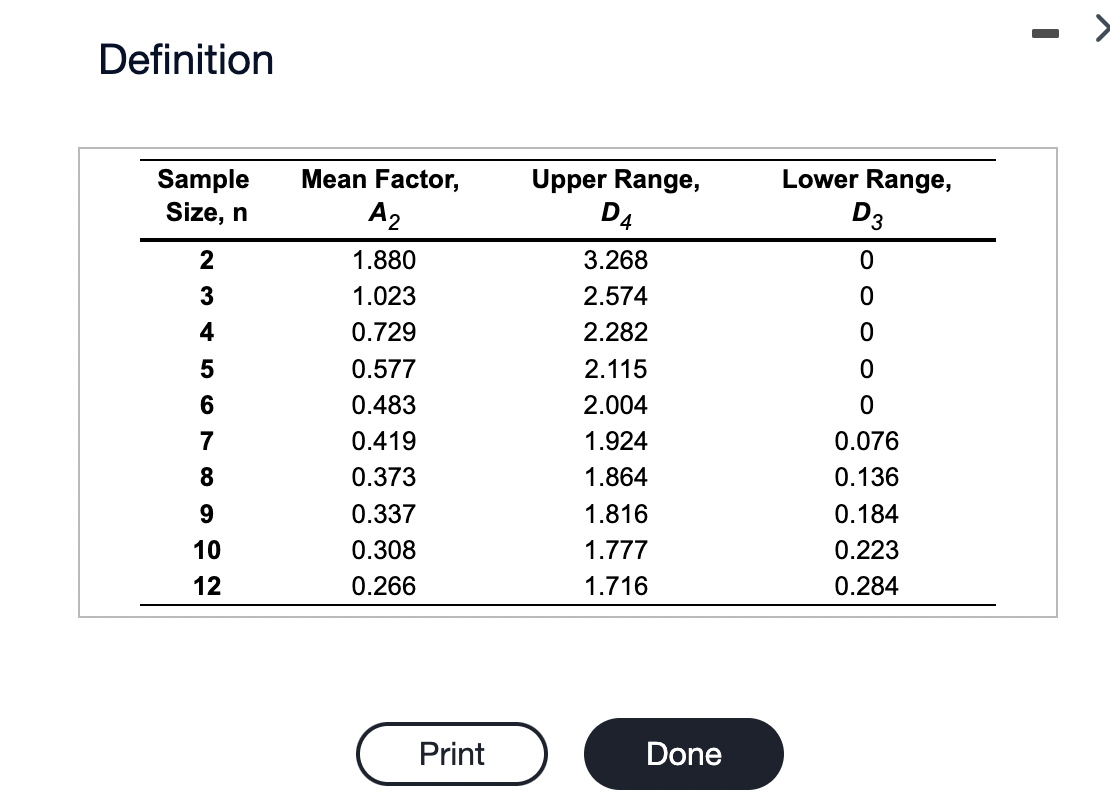Select the Definition heading

pos(186,60)
